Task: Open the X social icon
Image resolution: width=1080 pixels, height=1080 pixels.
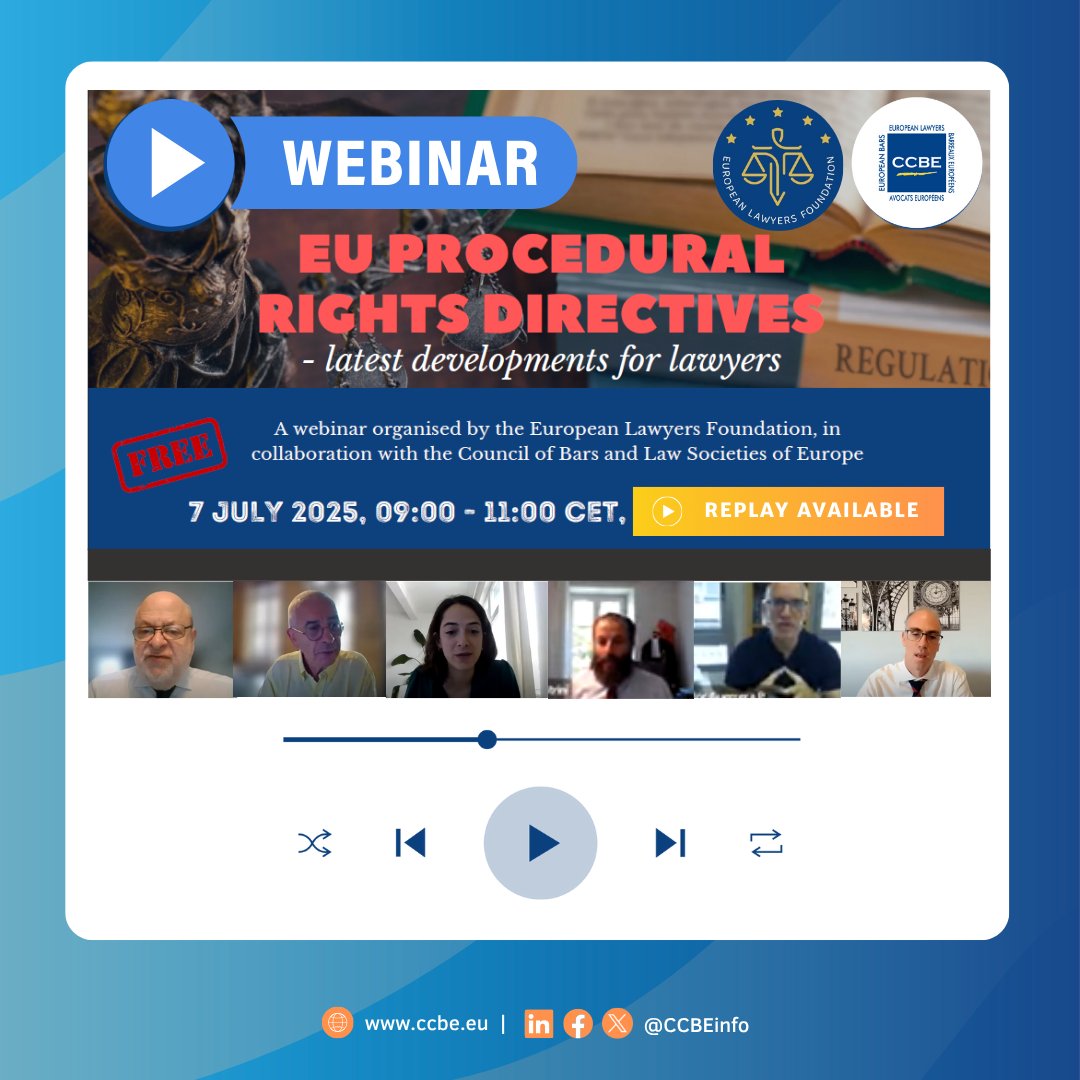Action: (x=617, y=1024)
